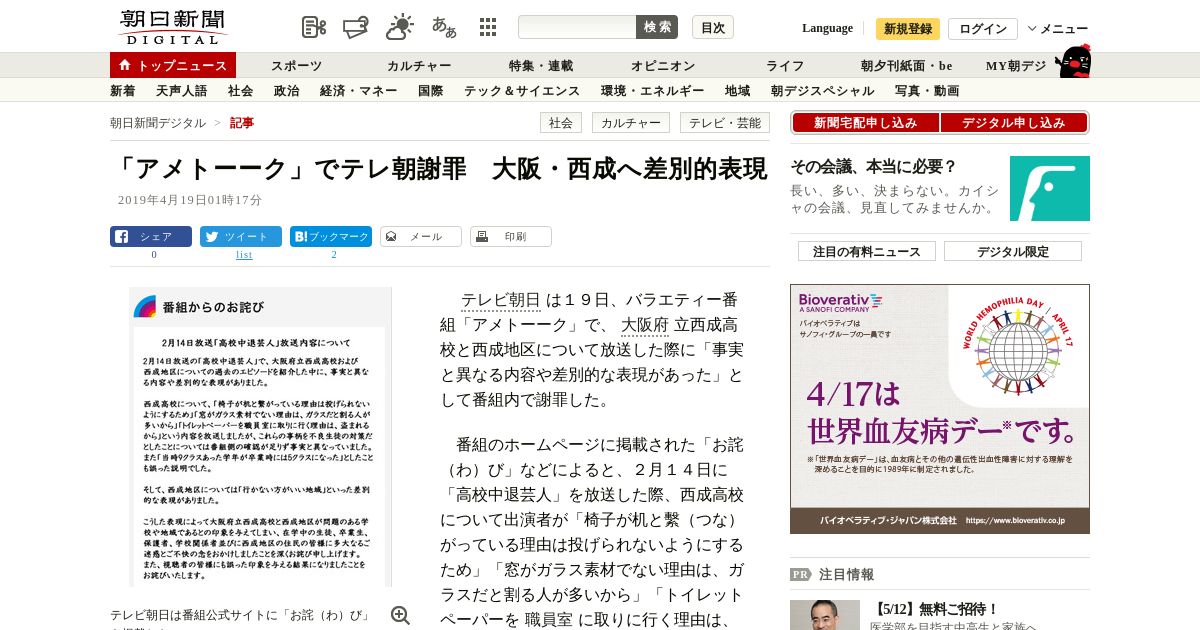The image size is (1200, 630).
Task: Click the Asahi Shimbun Digital logo
Action: [x=172, y=27]
